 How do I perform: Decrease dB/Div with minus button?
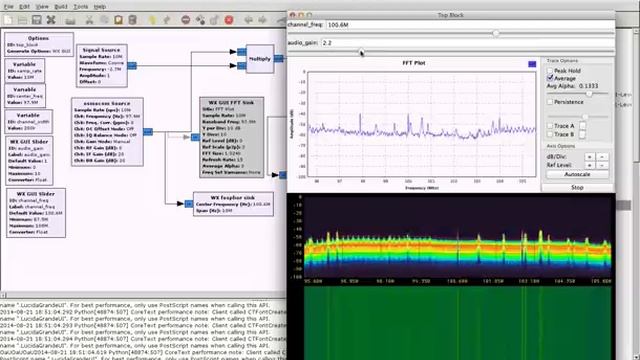[602, 157]
